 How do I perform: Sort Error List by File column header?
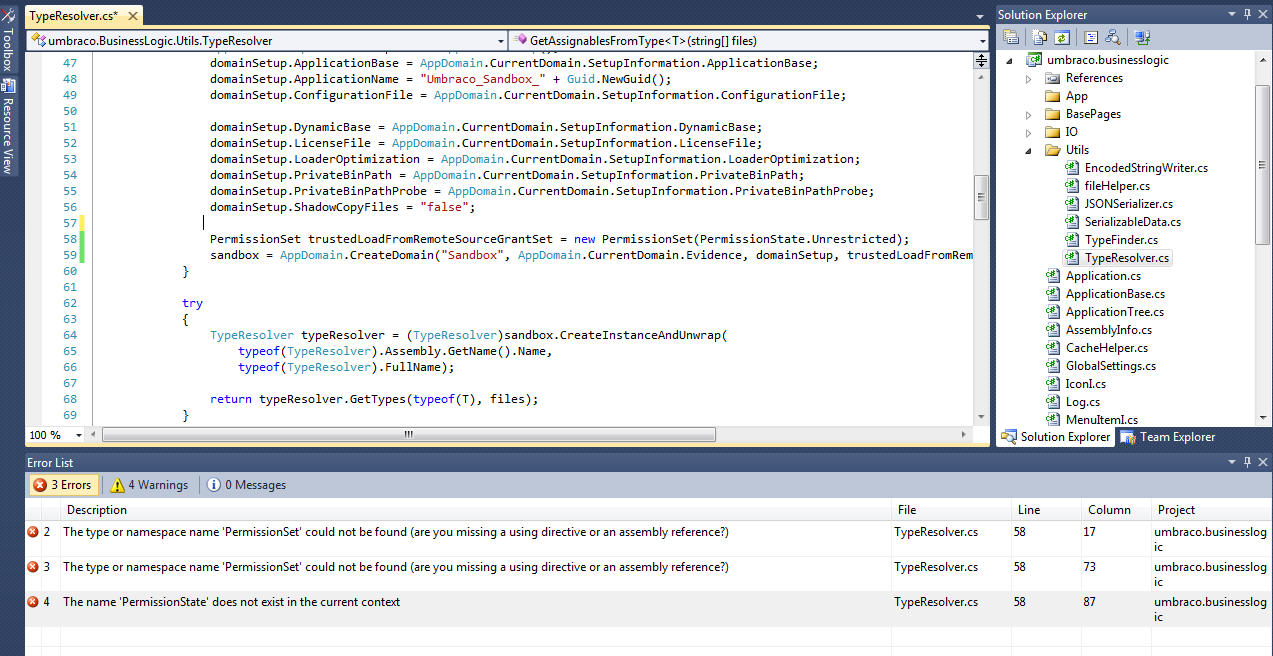(x=950, y=510)
